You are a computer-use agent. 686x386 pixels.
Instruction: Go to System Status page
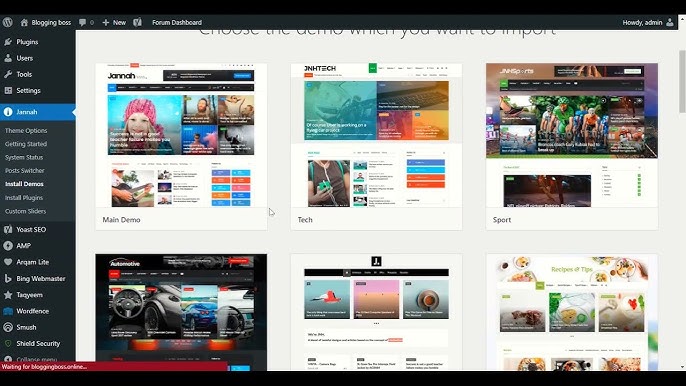pos(24,157)
